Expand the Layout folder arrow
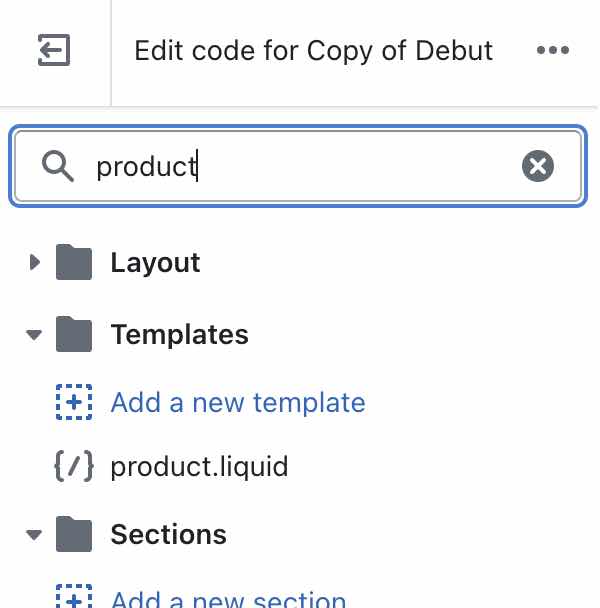 pos(35,263)
